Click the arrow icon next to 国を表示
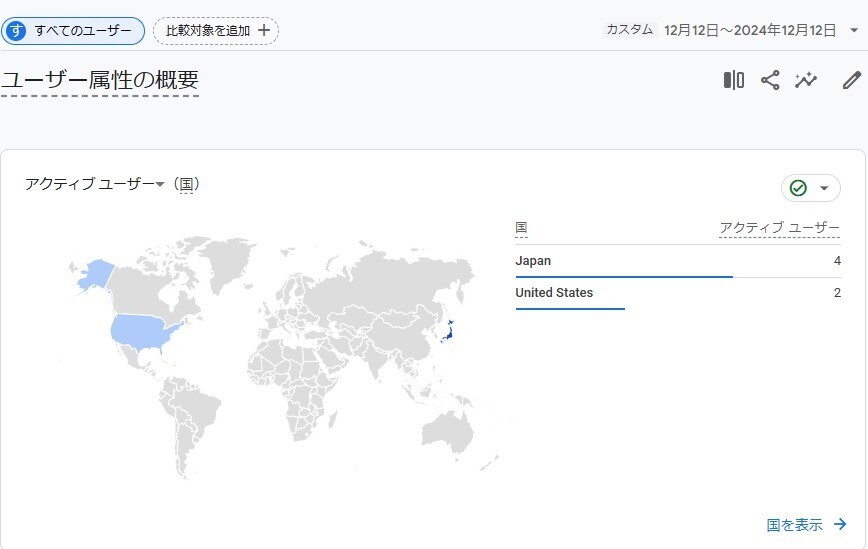The image size is (868, 549). 840,524
